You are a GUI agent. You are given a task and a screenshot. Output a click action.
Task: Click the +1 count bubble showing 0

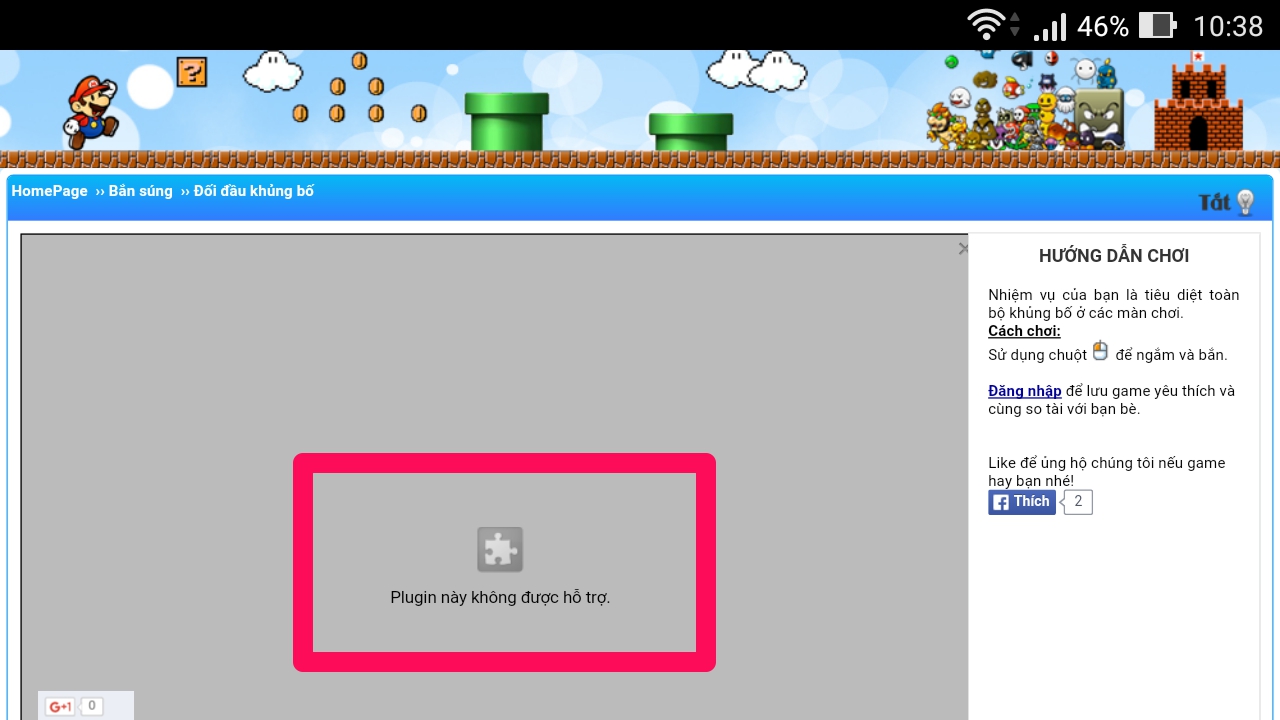tap(90, 705)
